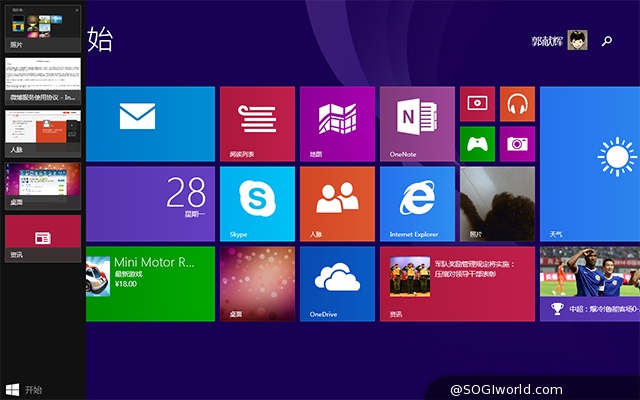
Task: Open the Sports trophy tile
Action: [590, 284]
